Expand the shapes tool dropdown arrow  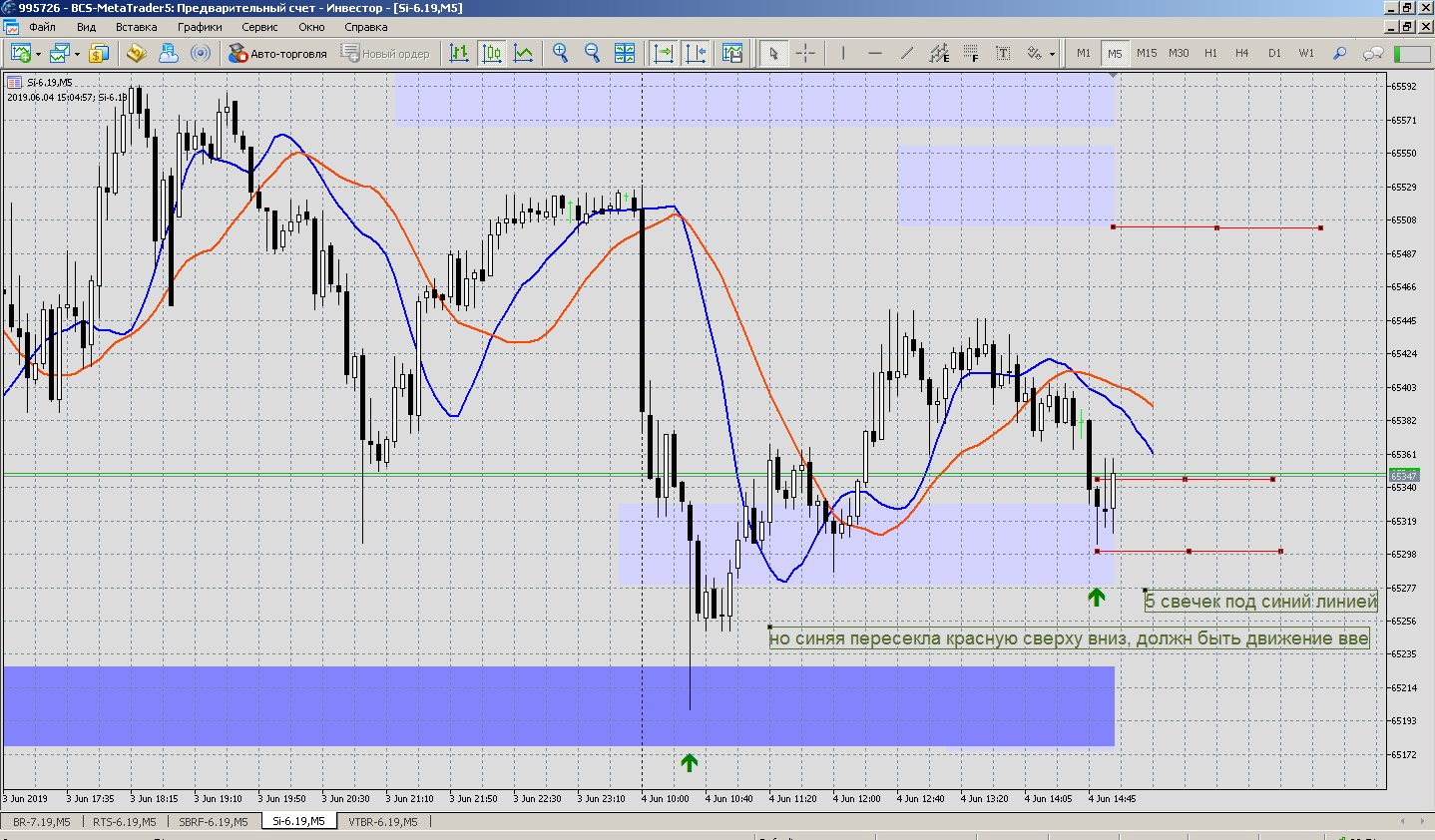(1052, 54)
